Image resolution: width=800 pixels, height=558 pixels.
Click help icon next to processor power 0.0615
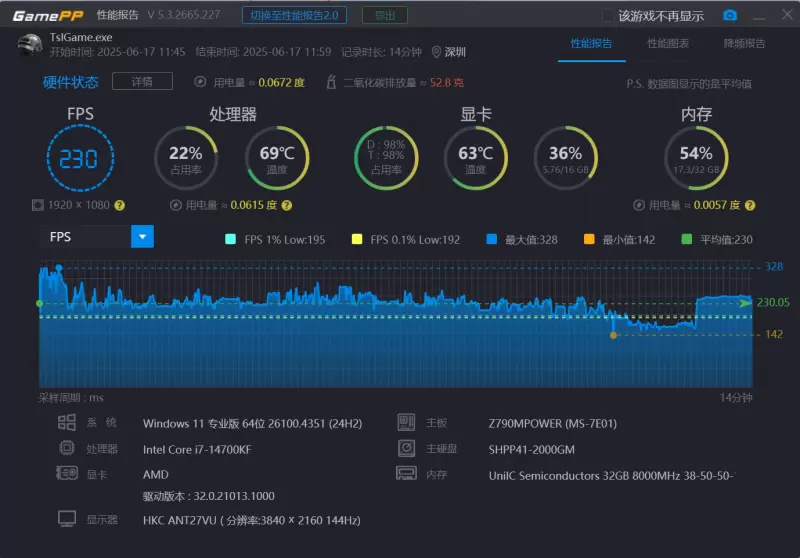coord(286,205)
